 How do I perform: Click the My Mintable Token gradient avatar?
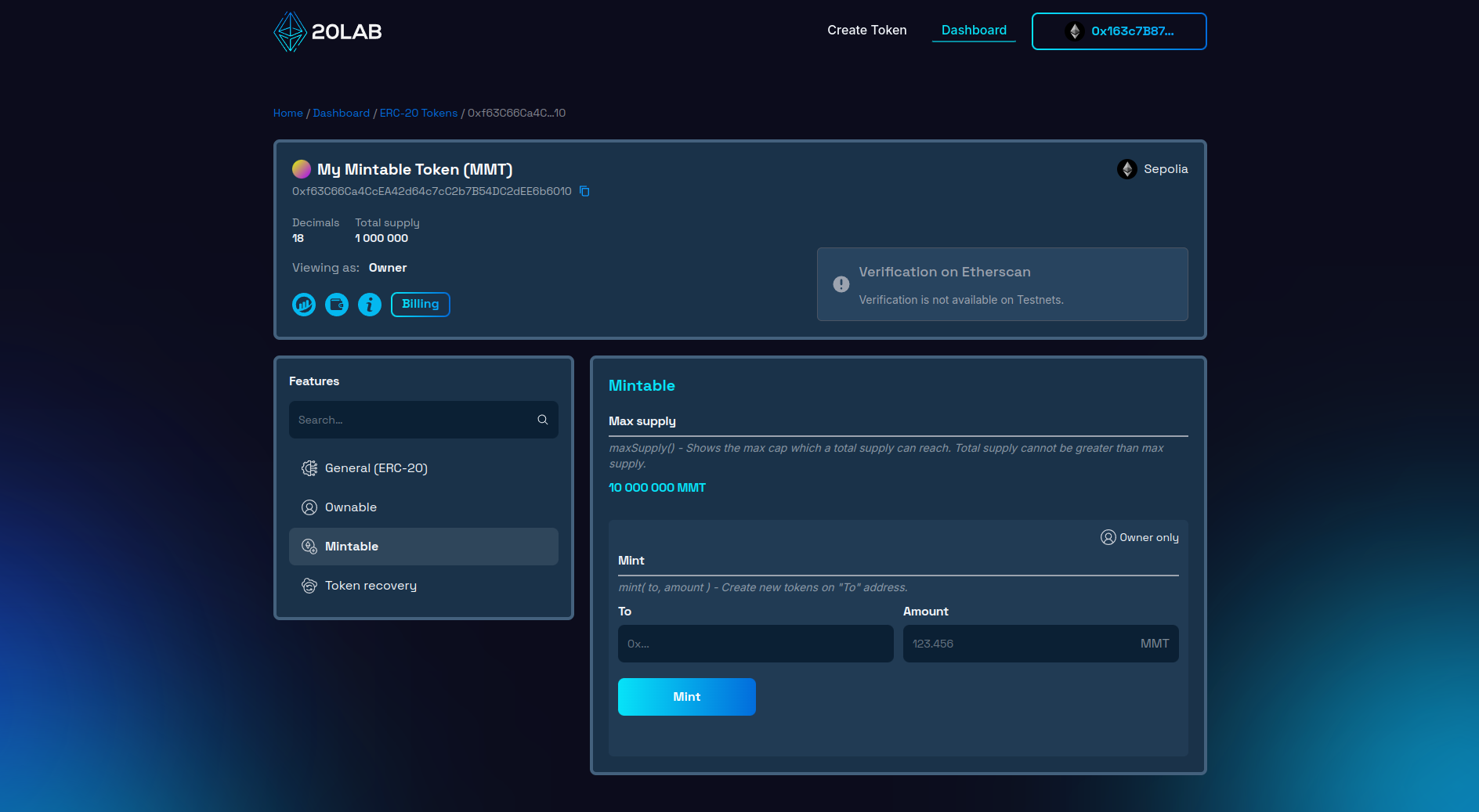click(302, 169)
